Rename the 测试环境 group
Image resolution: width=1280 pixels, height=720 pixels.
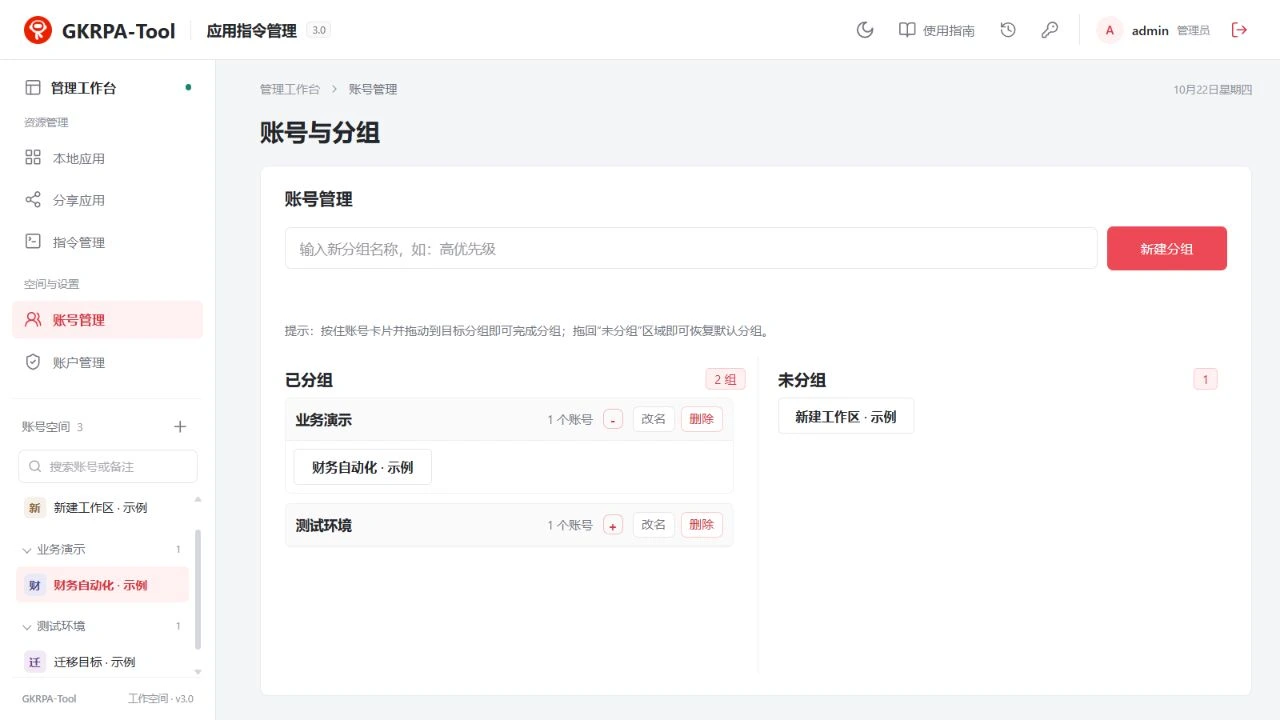[654, 525]
